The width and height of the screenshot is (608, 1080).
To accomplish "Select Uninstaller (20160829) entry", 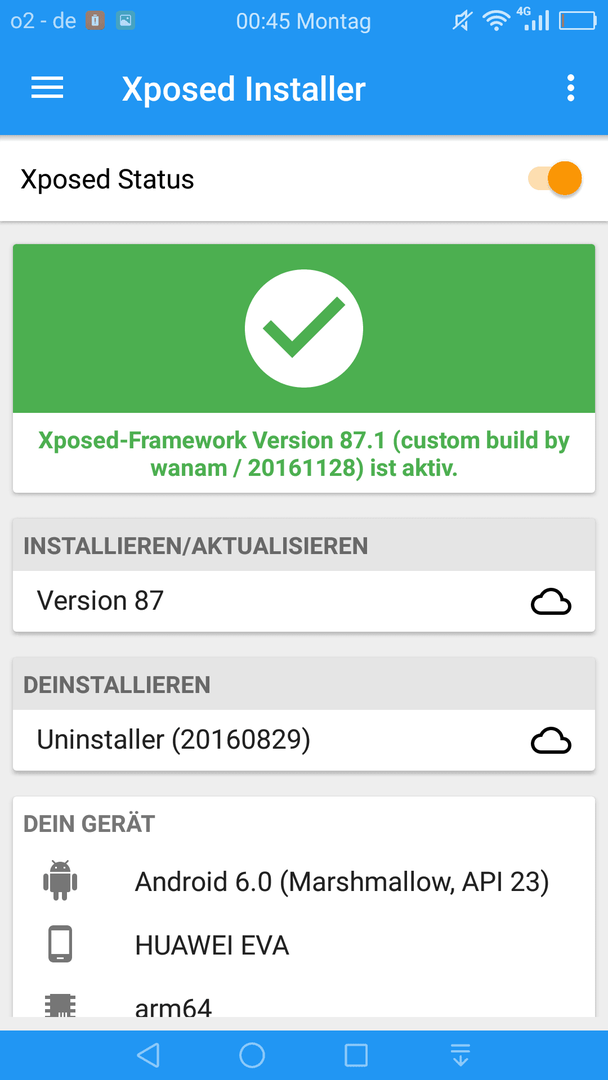I will pyautogui.click(x=304, y=740).
